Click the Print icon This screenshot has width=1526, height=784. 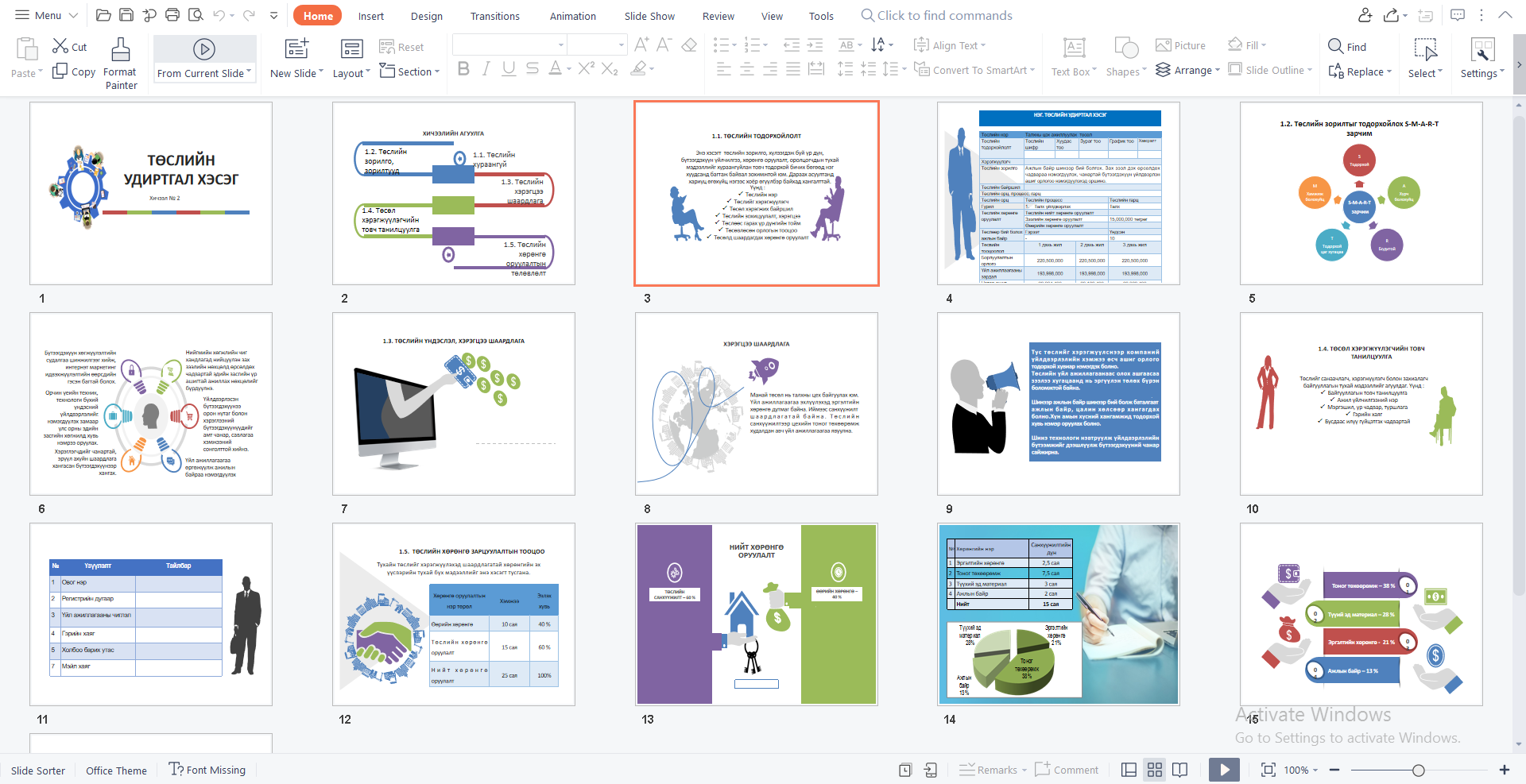172,15
